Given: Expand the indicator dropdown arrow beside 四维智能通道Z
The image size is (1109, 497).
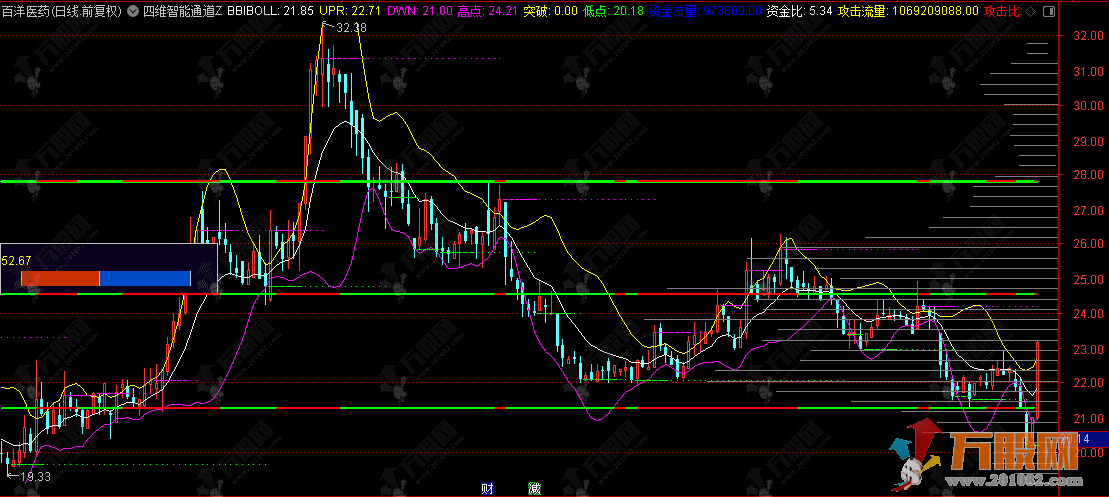Looking at the screenshot, I should tap(133, 11).
